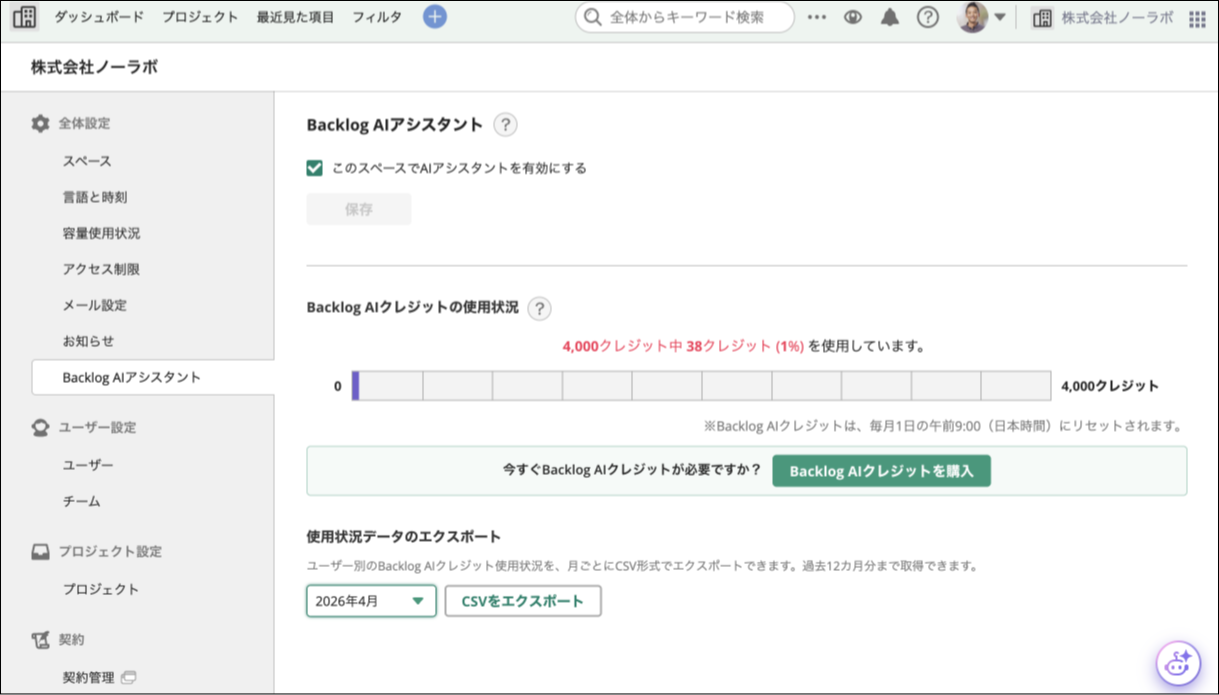Click 全体設定 section header text

[x=84, y=123]
